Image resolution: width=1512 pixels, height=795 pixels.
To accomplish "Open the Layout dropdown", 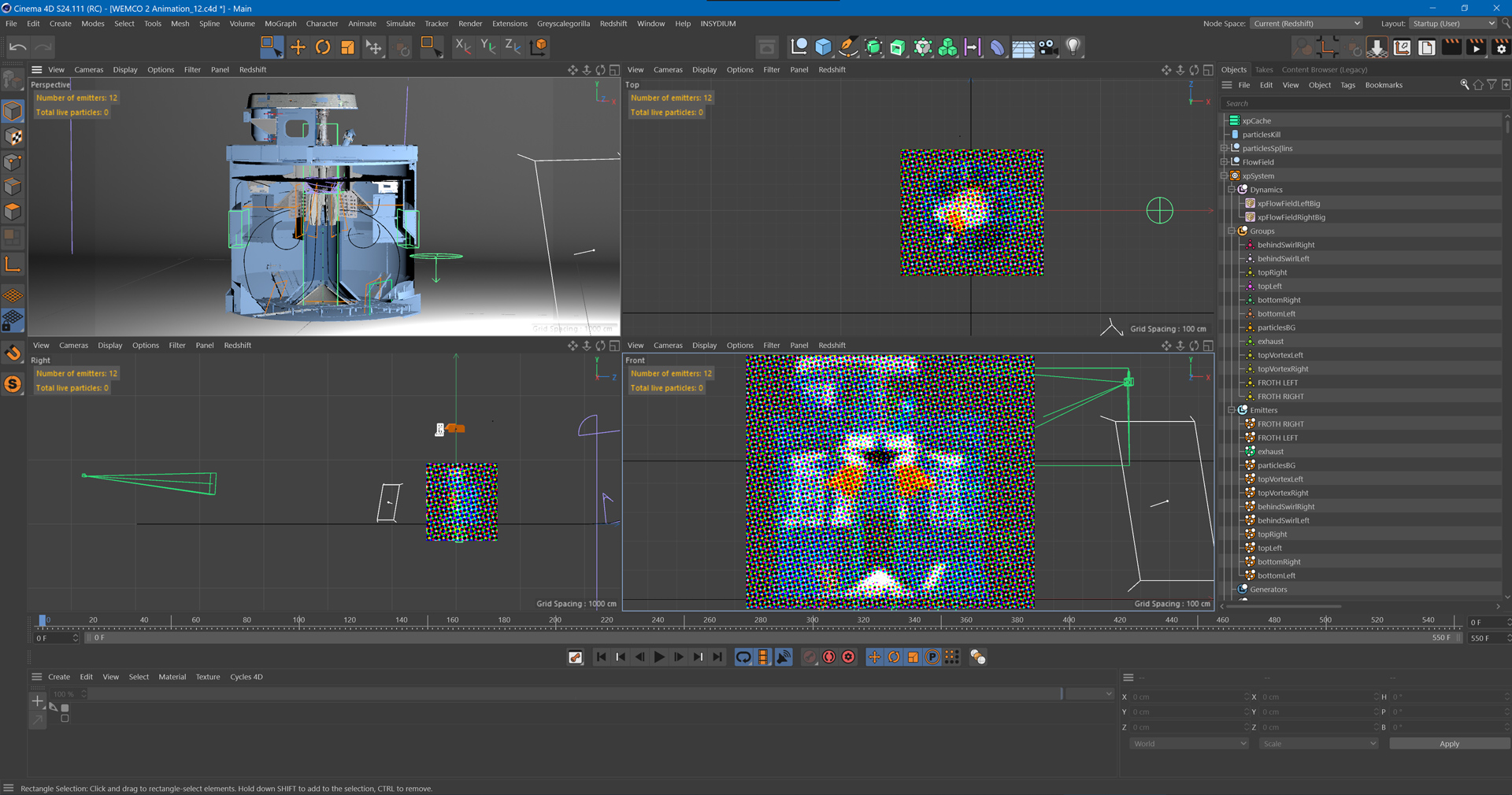I will pyautogui.click(x=1452, y=24).
